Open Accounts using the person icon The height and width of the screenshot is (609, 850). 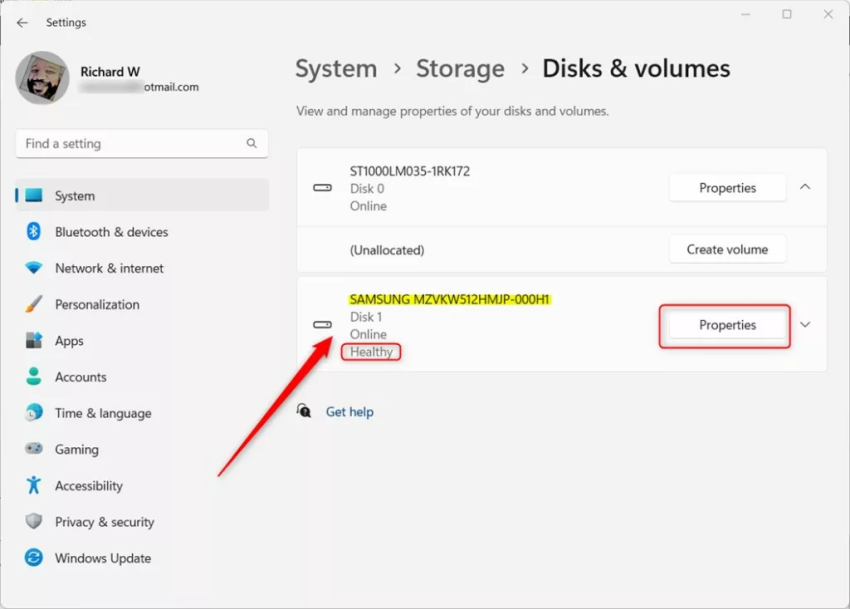pos(34,377)
